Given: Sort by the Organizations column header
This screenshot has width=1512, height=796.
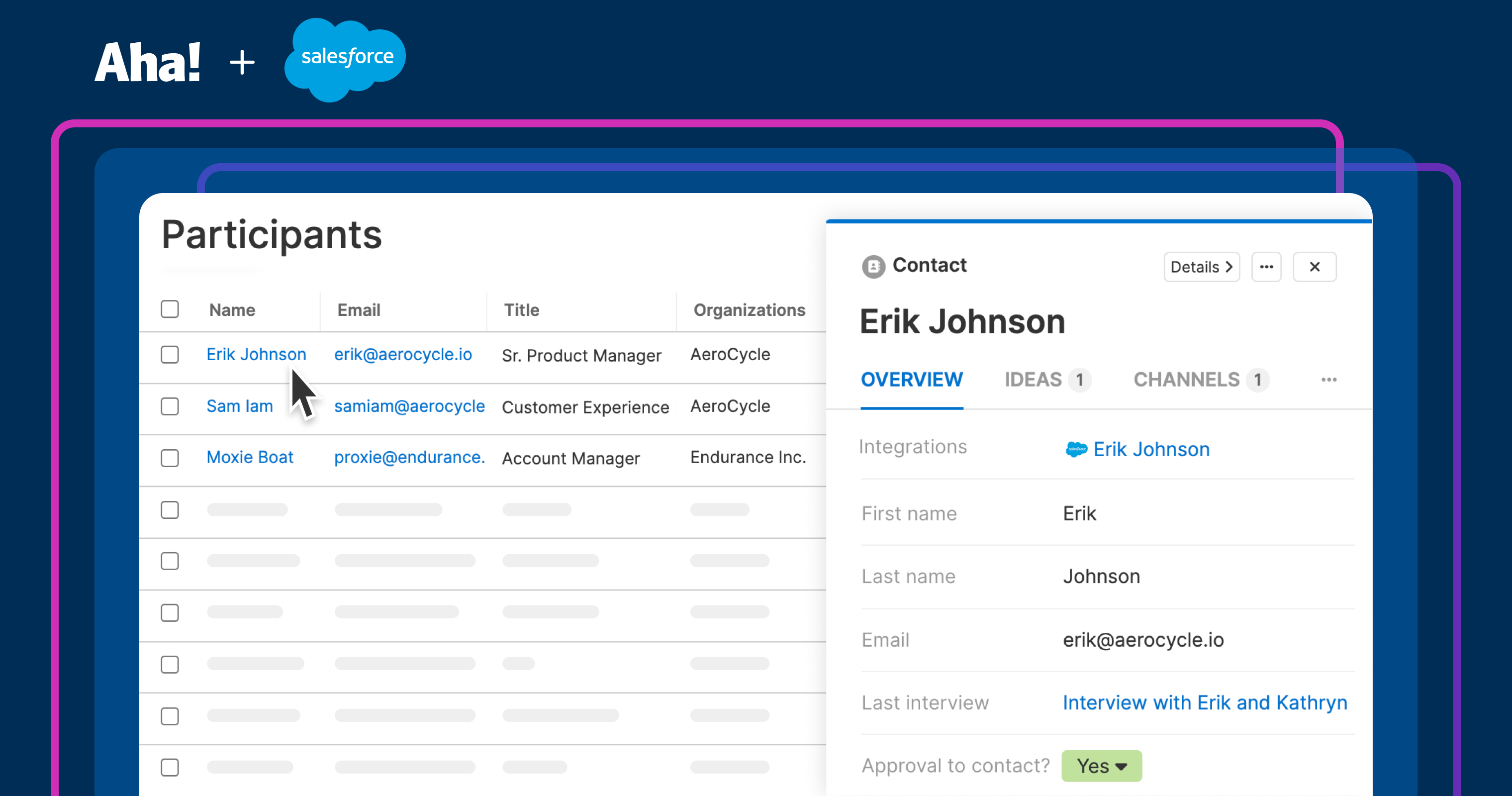Looking at the screenshot, I should tap(749, 310).
